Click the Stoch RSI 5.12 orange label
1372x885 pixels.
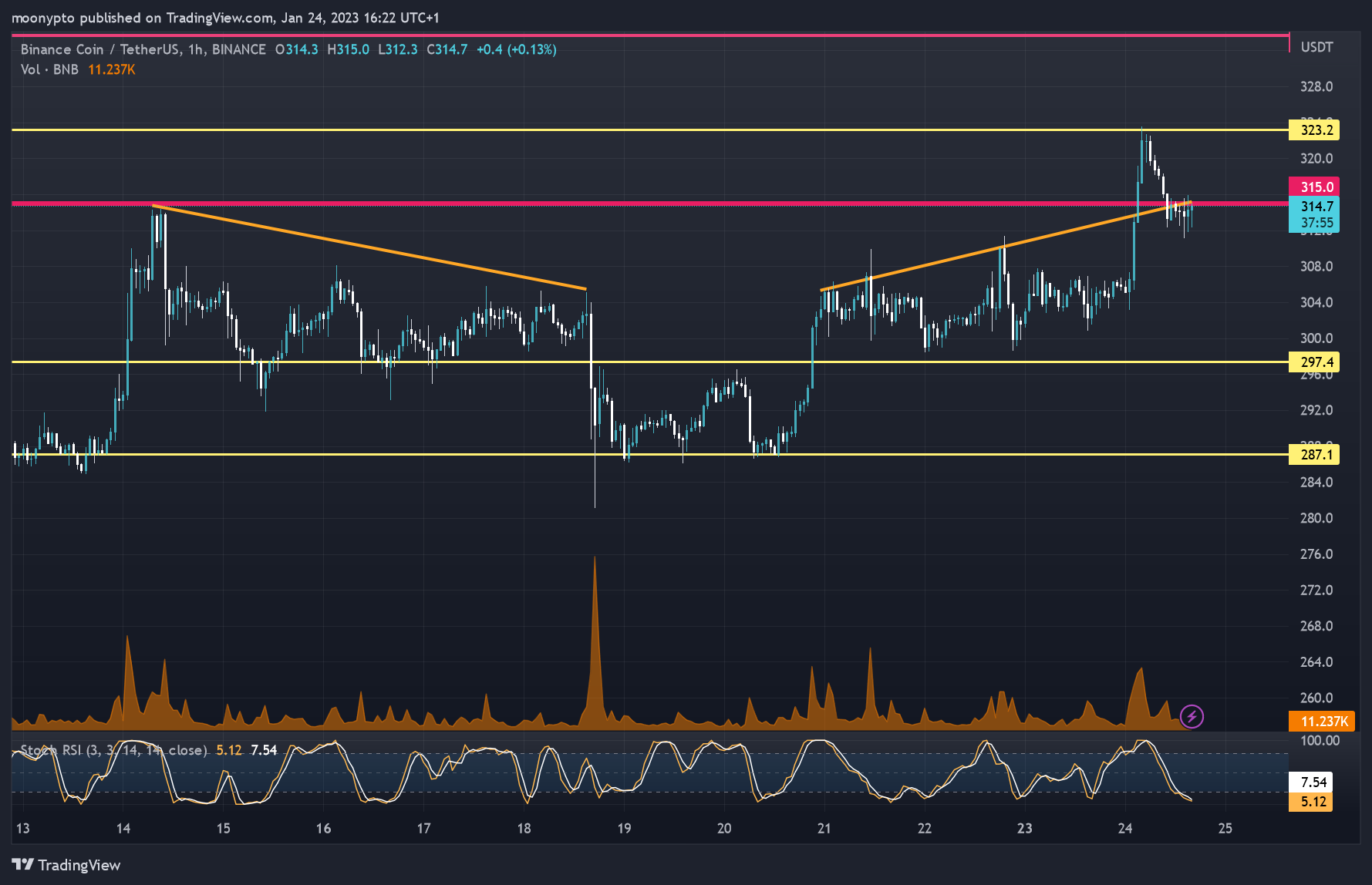[x=1310, y=802]
